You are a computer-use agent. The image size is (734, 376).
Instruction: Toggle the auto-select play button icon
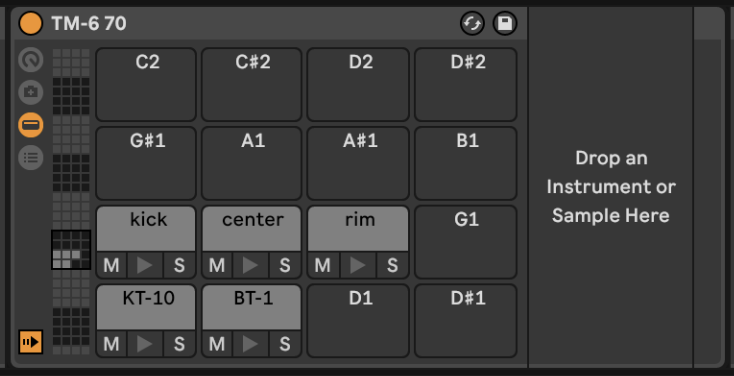pos(31,342)
